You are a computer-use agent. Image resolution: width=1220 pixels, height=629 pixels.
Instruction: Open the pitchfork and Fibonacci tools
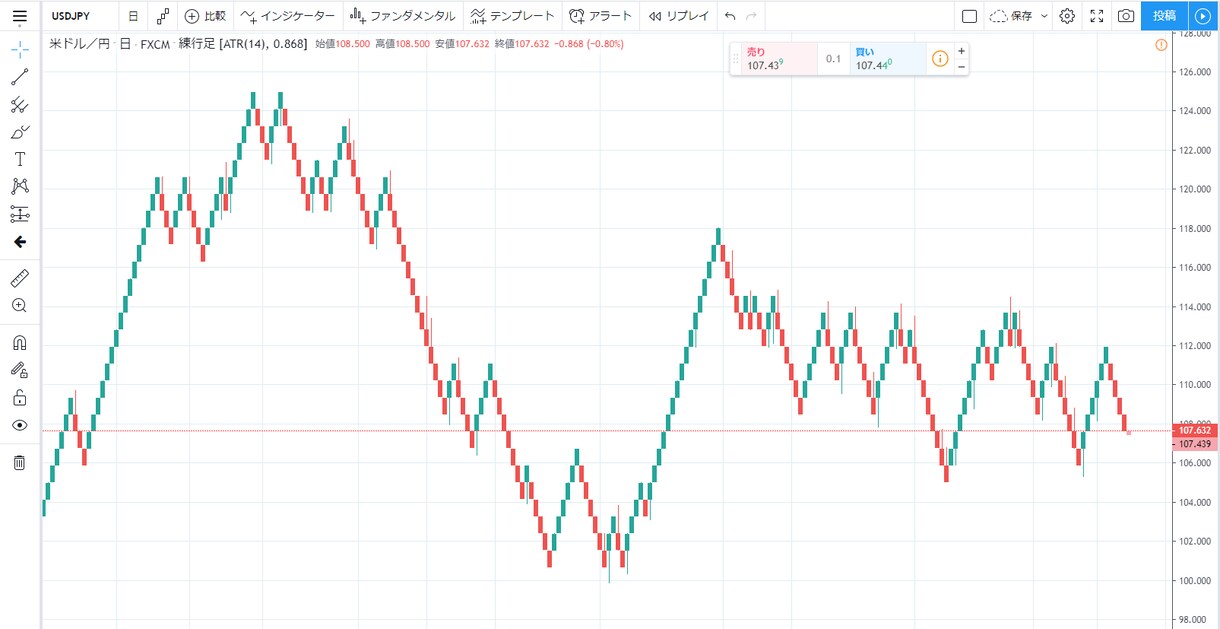click(x=19, y=104)
